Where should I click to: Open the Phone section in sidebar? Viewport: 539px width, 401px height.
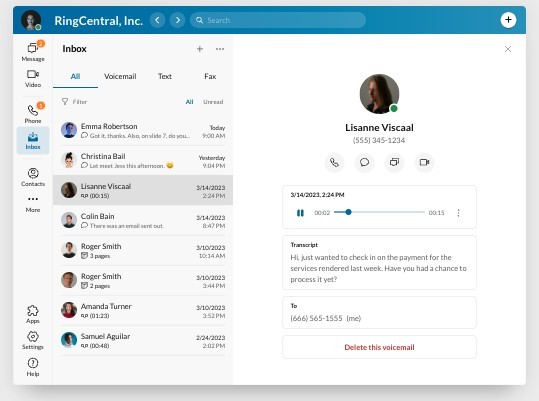click(33, 113)
